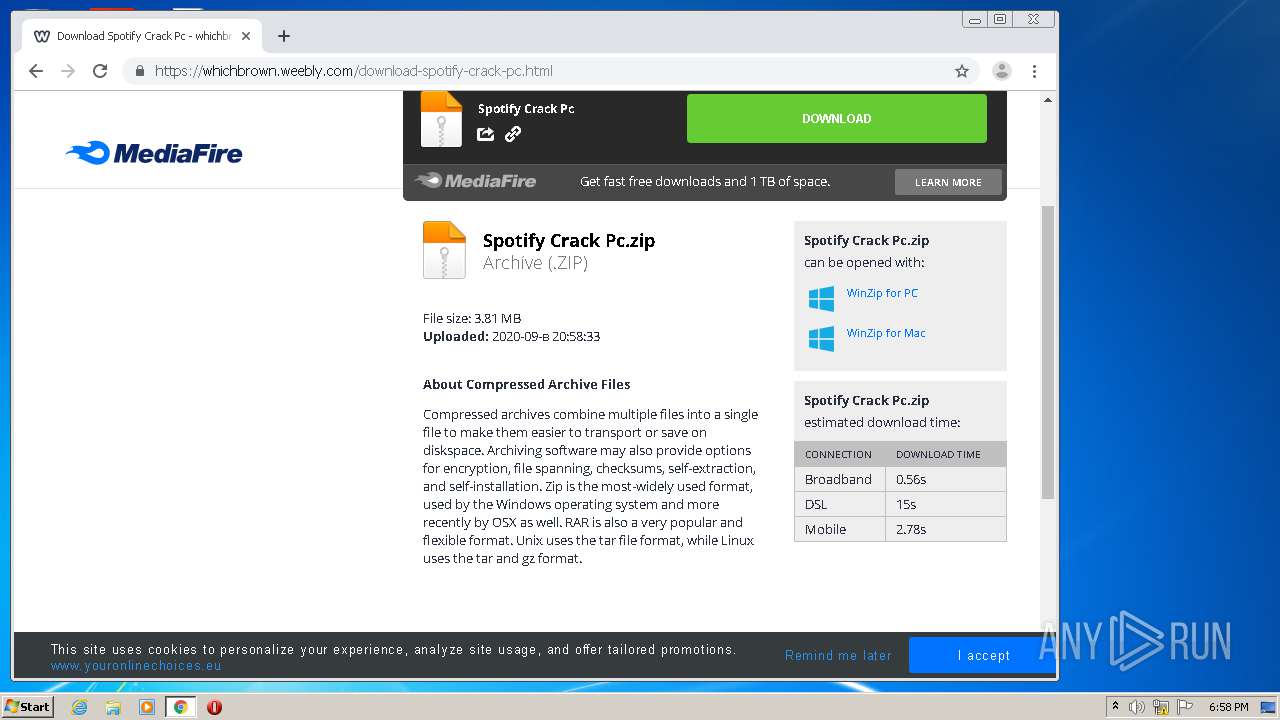Image resolution: width=1280 pixels, height=720 pixels.
Task: Click the File size: 3.81 MB text
Action: [x=472, y=318]
